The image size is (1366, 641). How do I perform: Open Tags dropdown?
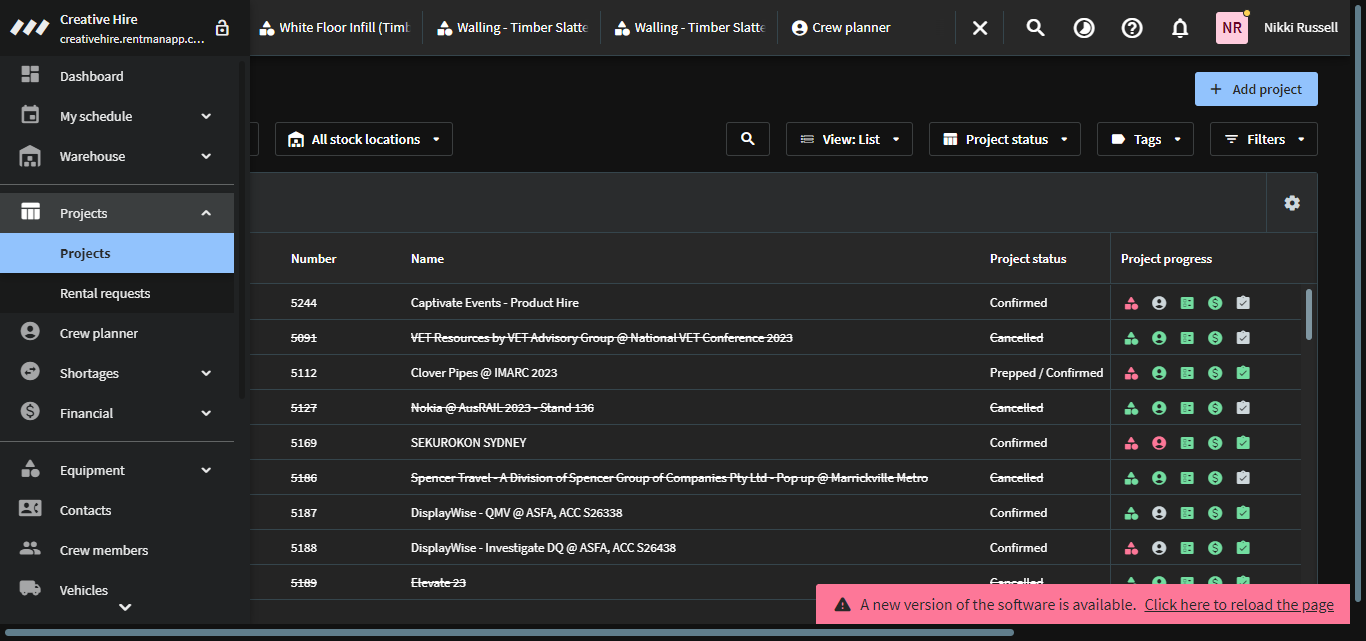coord(1145,139)
